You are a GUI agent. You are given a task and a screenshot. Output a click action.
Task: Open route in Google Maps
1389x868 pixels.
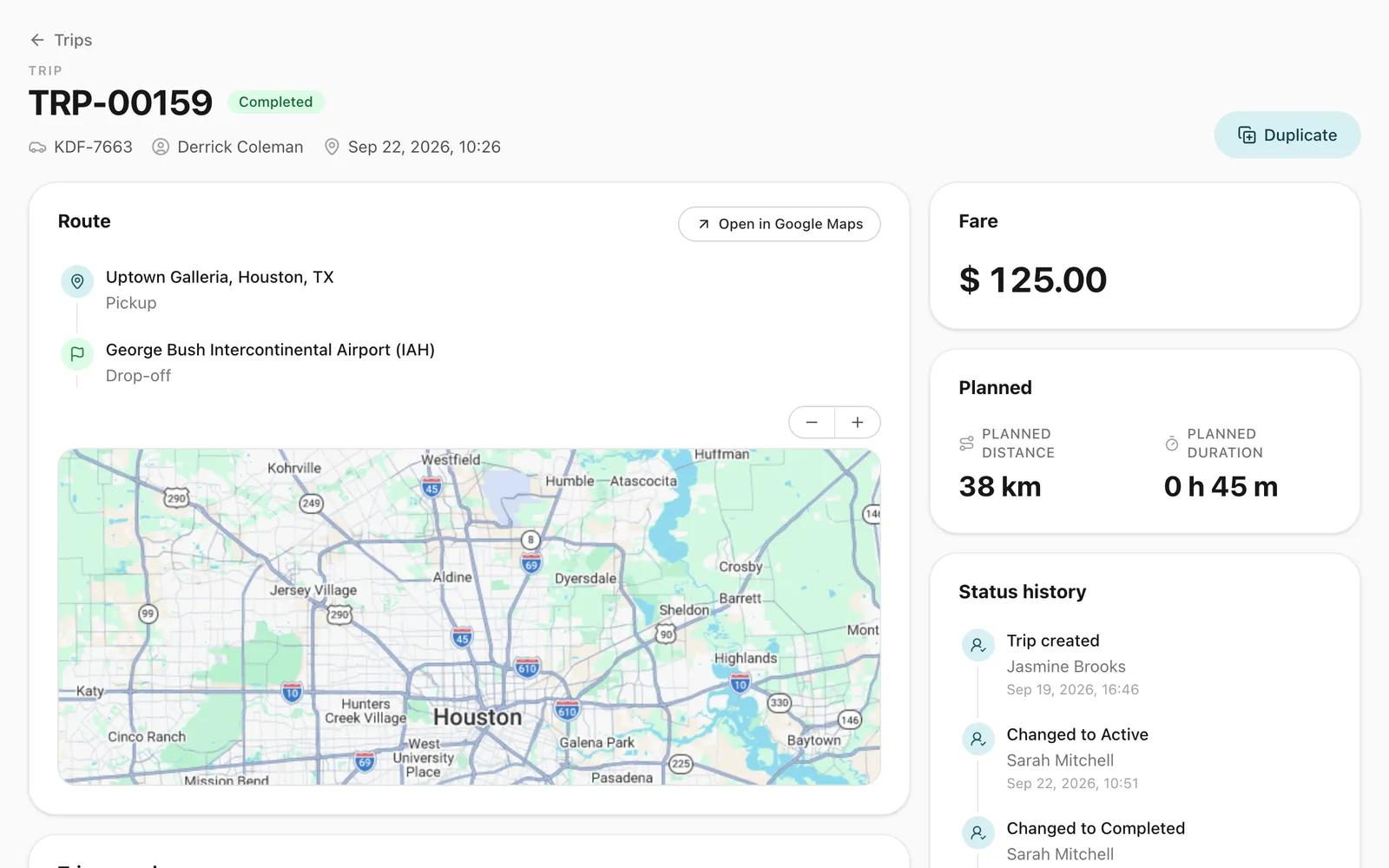coord(779,224)
